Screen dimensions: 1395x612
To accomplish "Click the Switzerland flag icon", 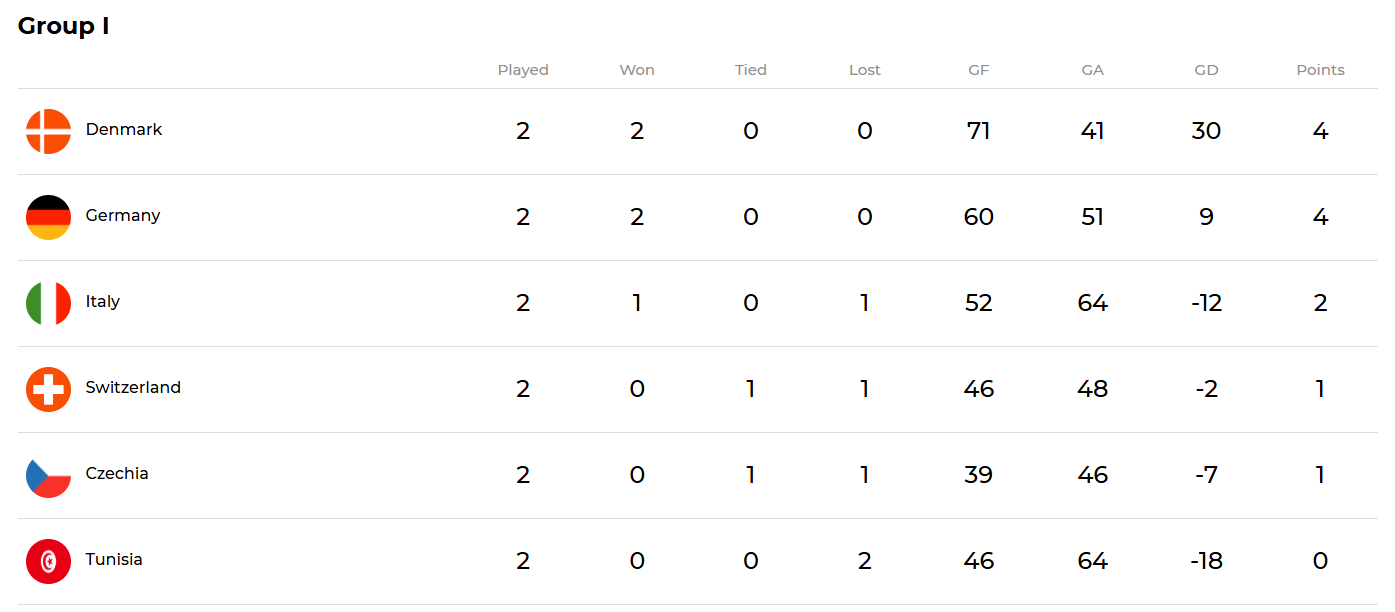I will [x=48, y=389].
